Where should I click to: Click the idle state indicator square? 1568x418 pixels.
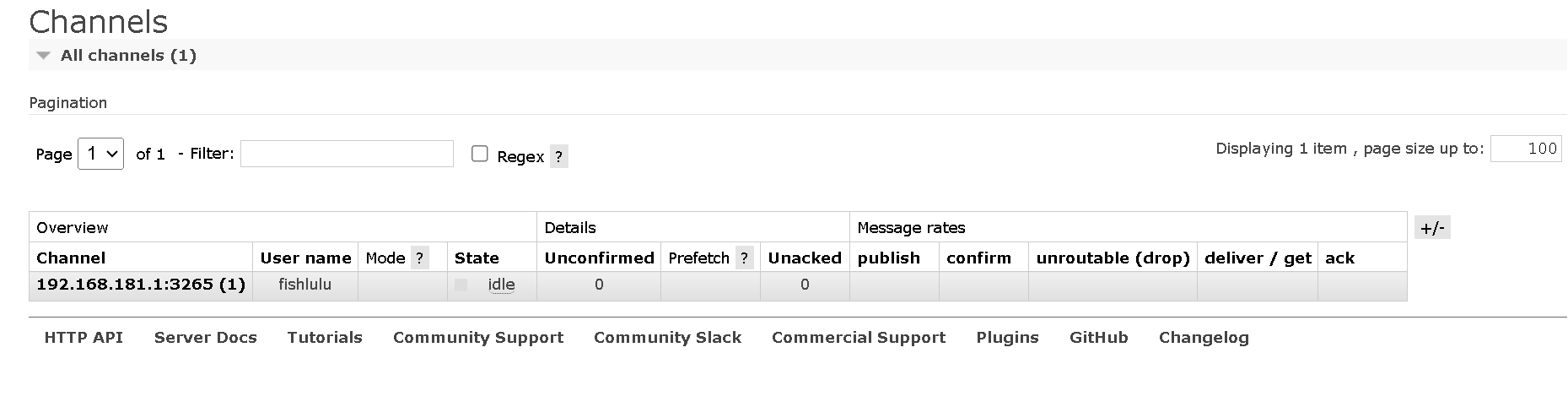461,285
